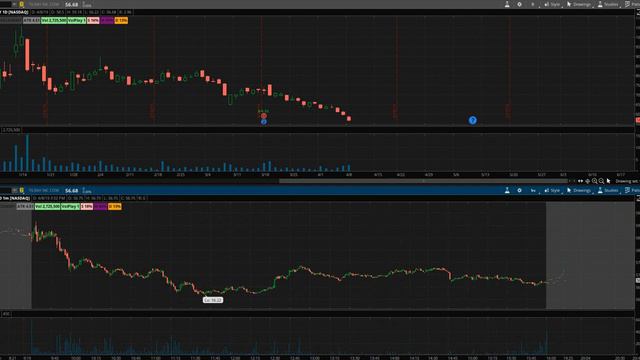The image size is (640, 360).
Task: Open the Studies menu on lower chart
Action: tap(608, 190)
